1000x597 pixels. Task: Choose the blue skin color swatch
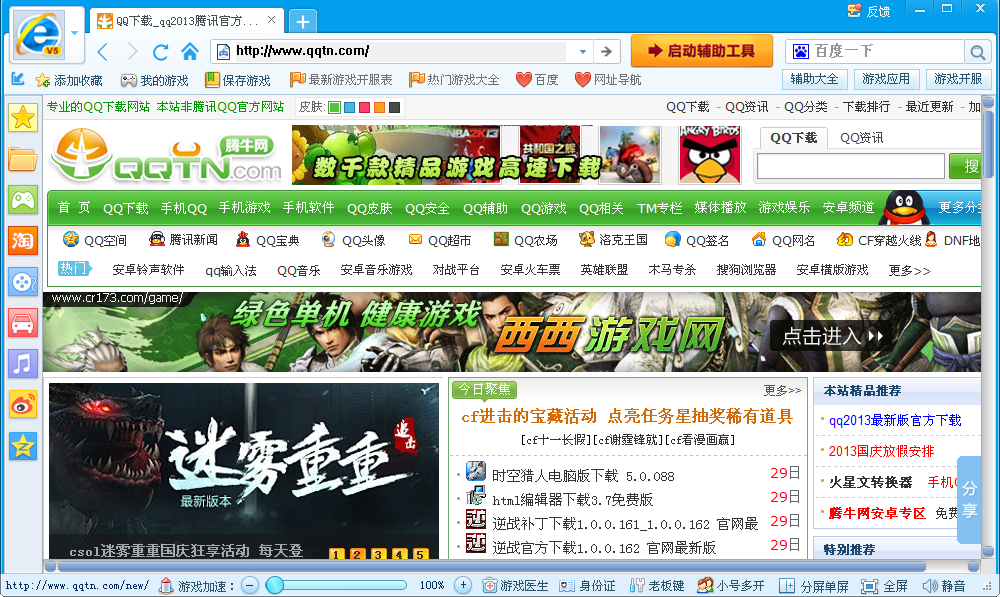pyautogui.click(x=349, y=107)
